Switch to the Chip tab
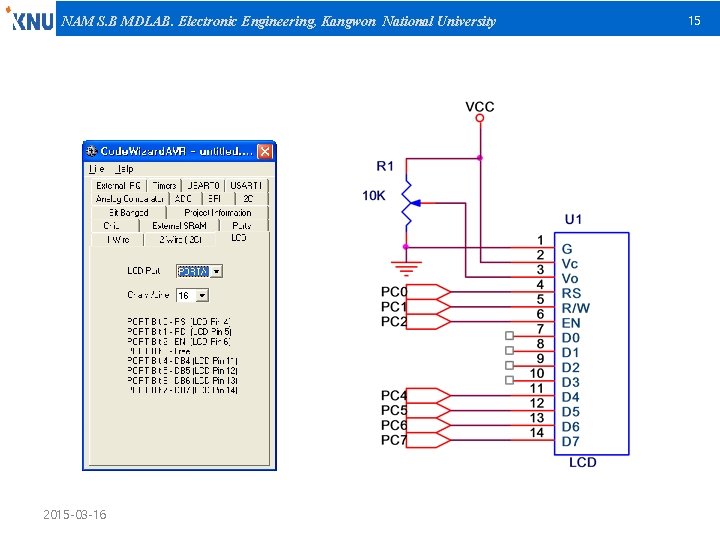The width and height of the screenshot is (720, 540). tap(115, 226)
